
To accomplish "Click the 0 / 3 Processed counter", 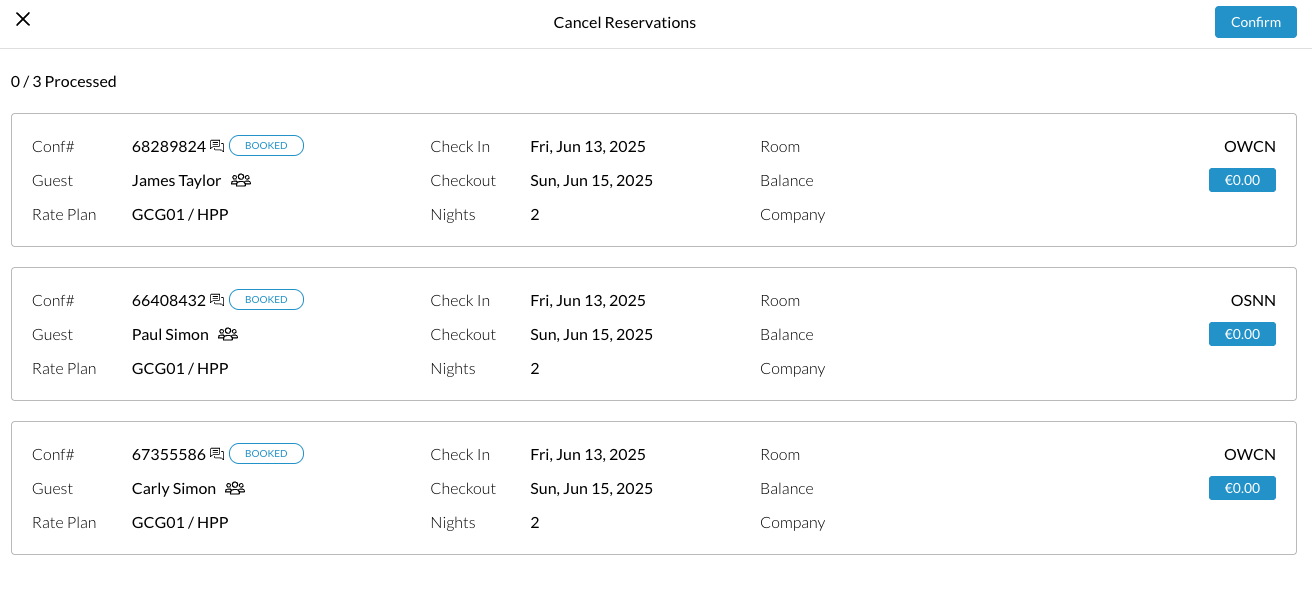I will (x=64, y=81).
